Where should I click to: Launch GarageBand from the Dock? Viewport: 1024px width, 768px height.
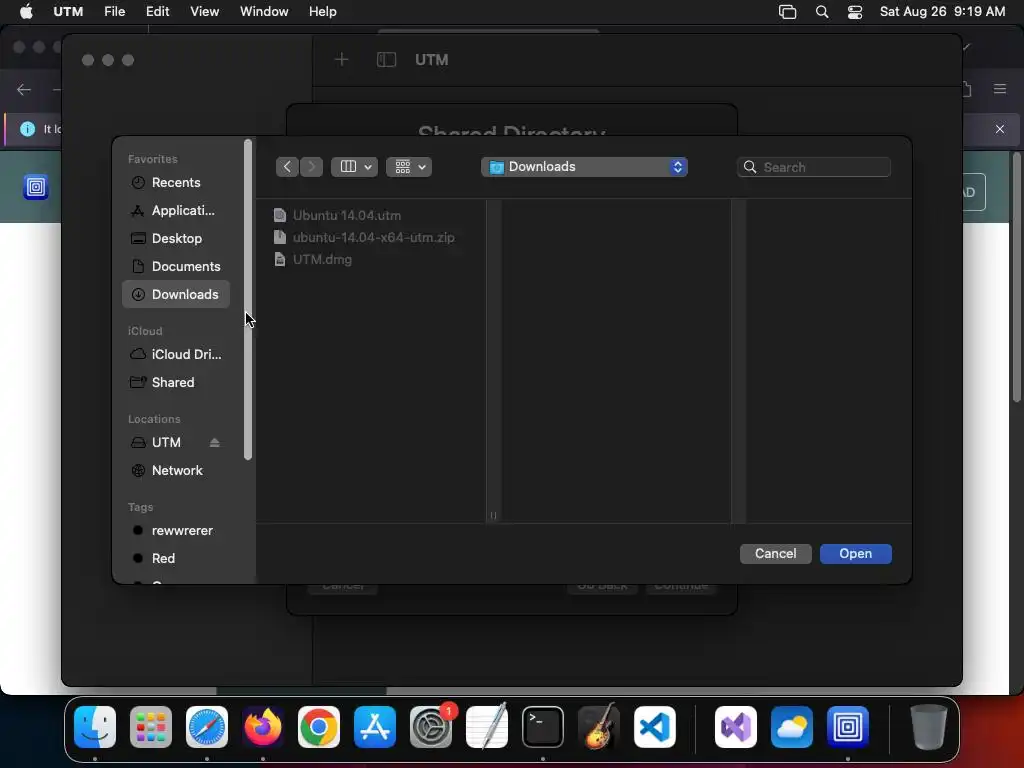[x=599, y=727]
